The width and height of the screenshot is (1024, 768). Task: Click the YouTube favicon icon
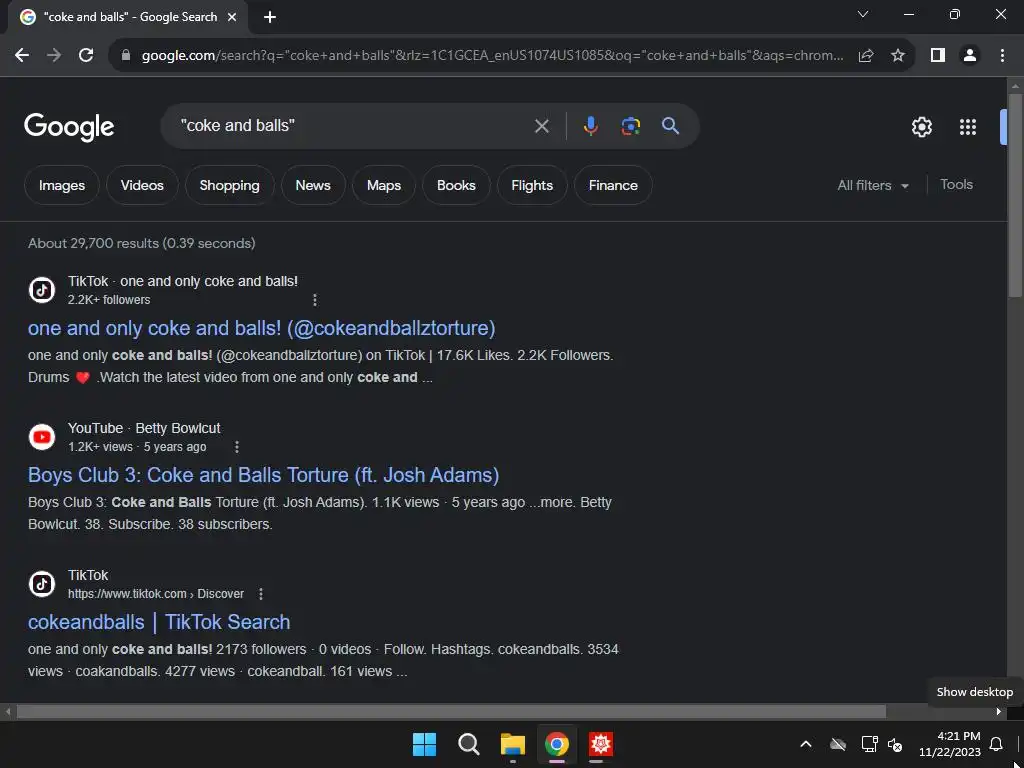click(42, 437)
